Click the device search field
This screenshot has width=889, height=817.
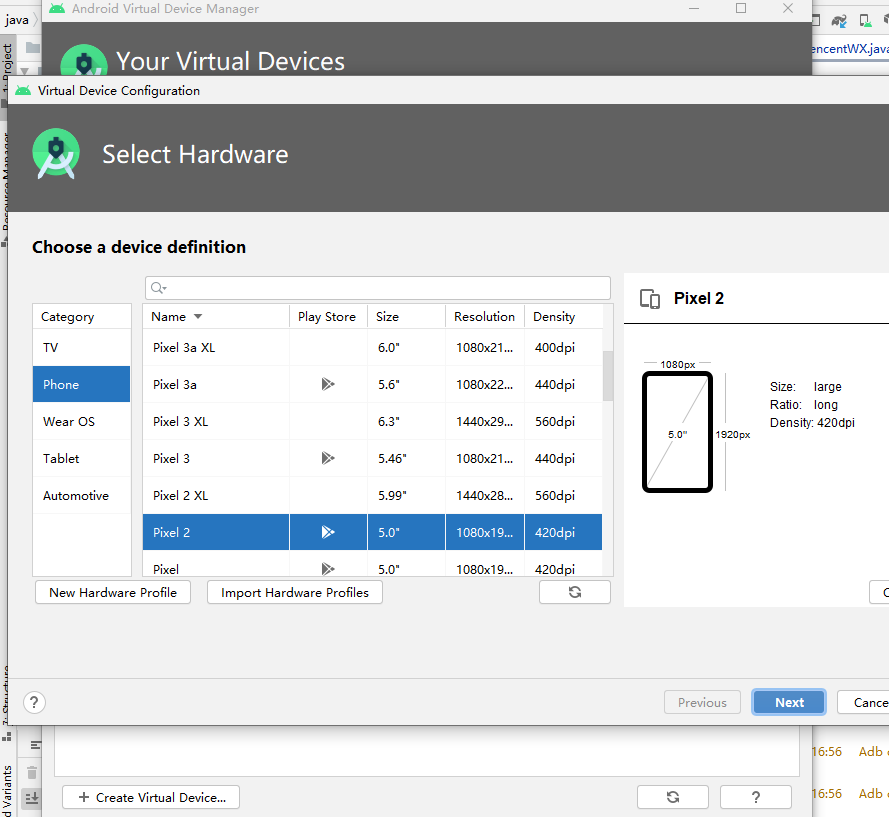378,288
